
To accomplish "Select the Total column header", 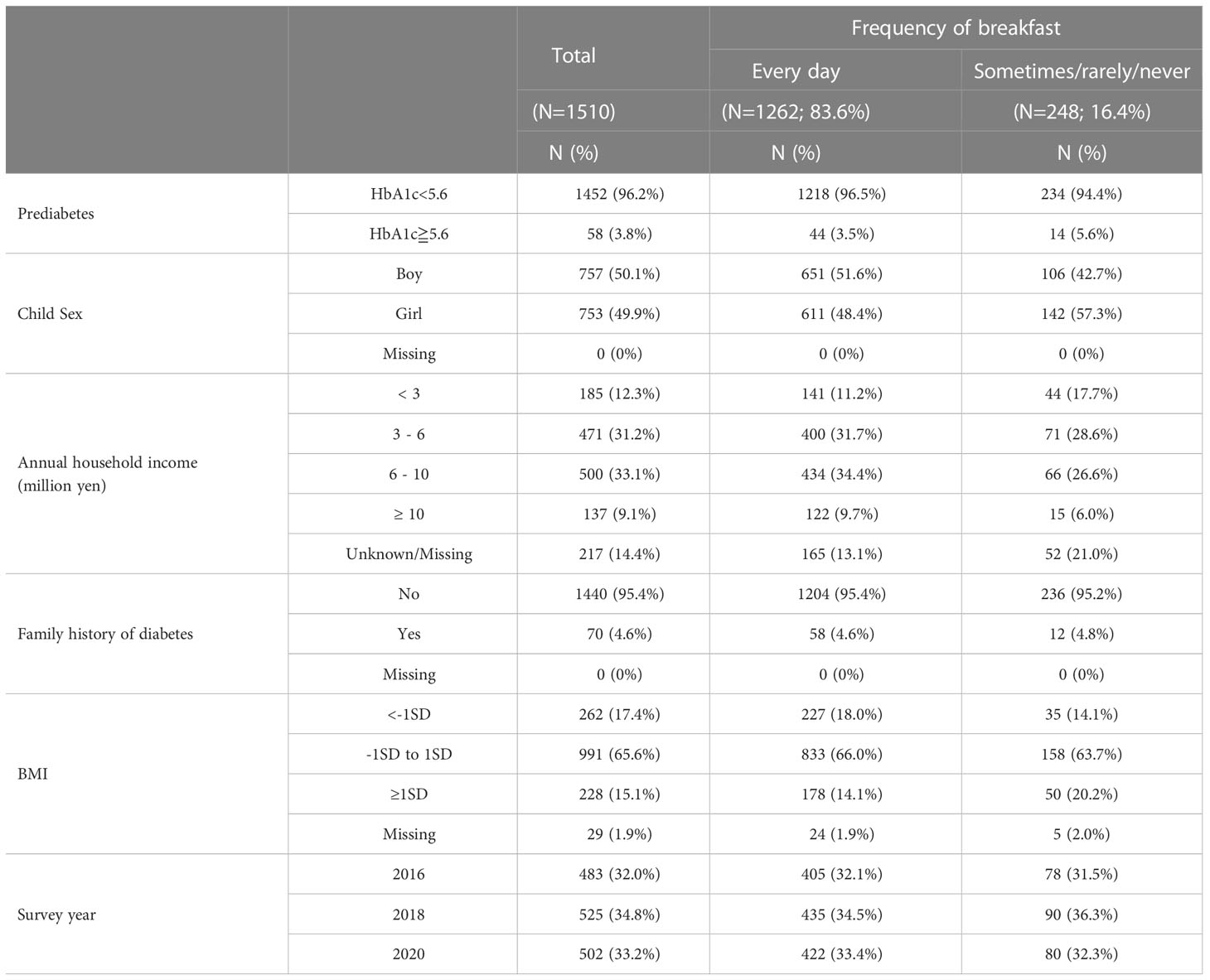I will tap(574, 56).
